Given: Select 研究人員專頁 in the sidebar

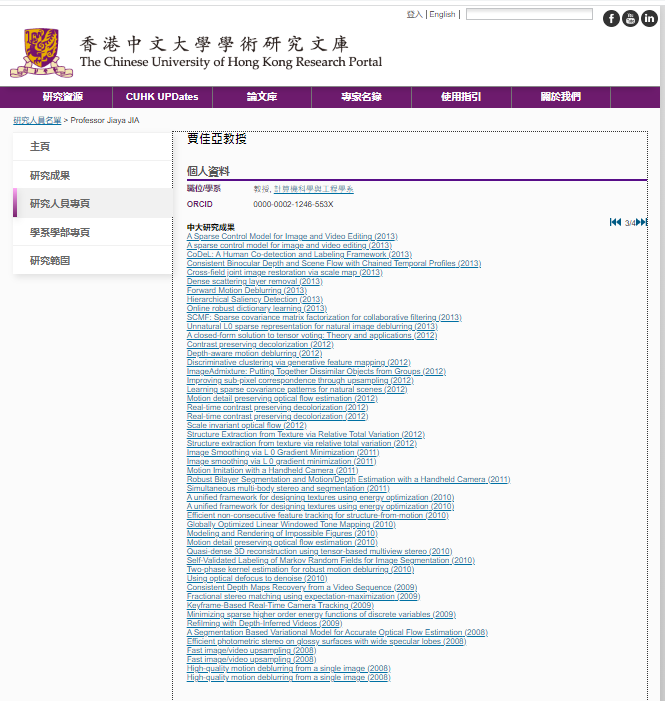Looking at the screenshot, I should coord(93,203).
